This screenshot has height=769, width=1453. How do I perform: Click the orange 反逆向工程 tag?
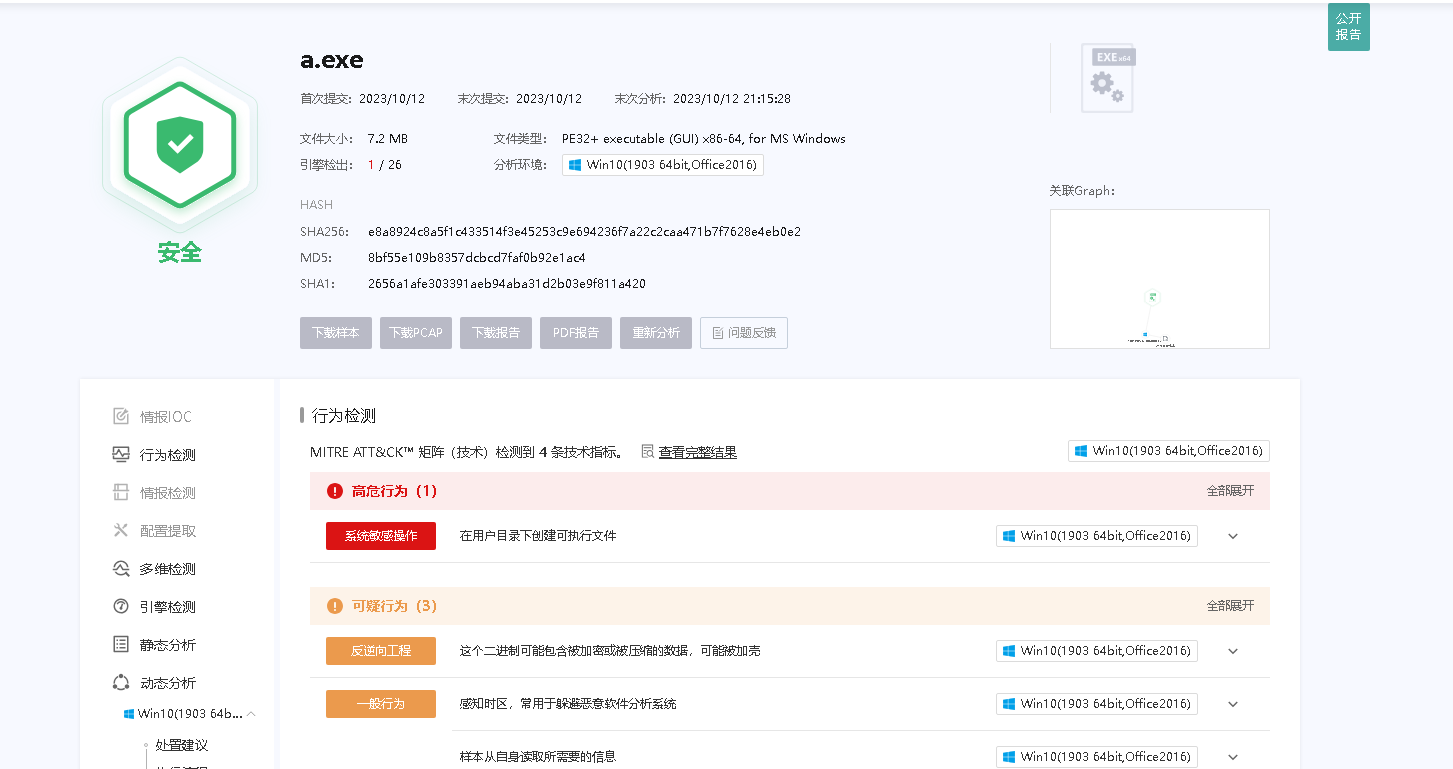pyautogui.click(x=381, y=651)
